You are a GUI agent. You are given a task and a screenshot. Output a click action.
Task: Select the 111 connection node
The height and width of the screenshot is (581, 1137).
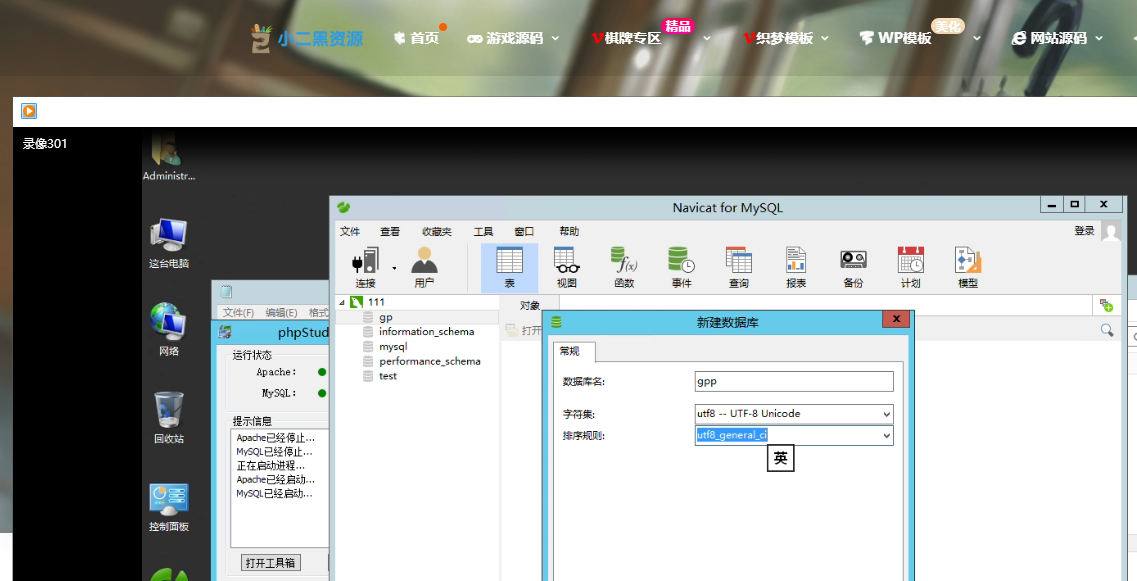[x=376, y=302]
